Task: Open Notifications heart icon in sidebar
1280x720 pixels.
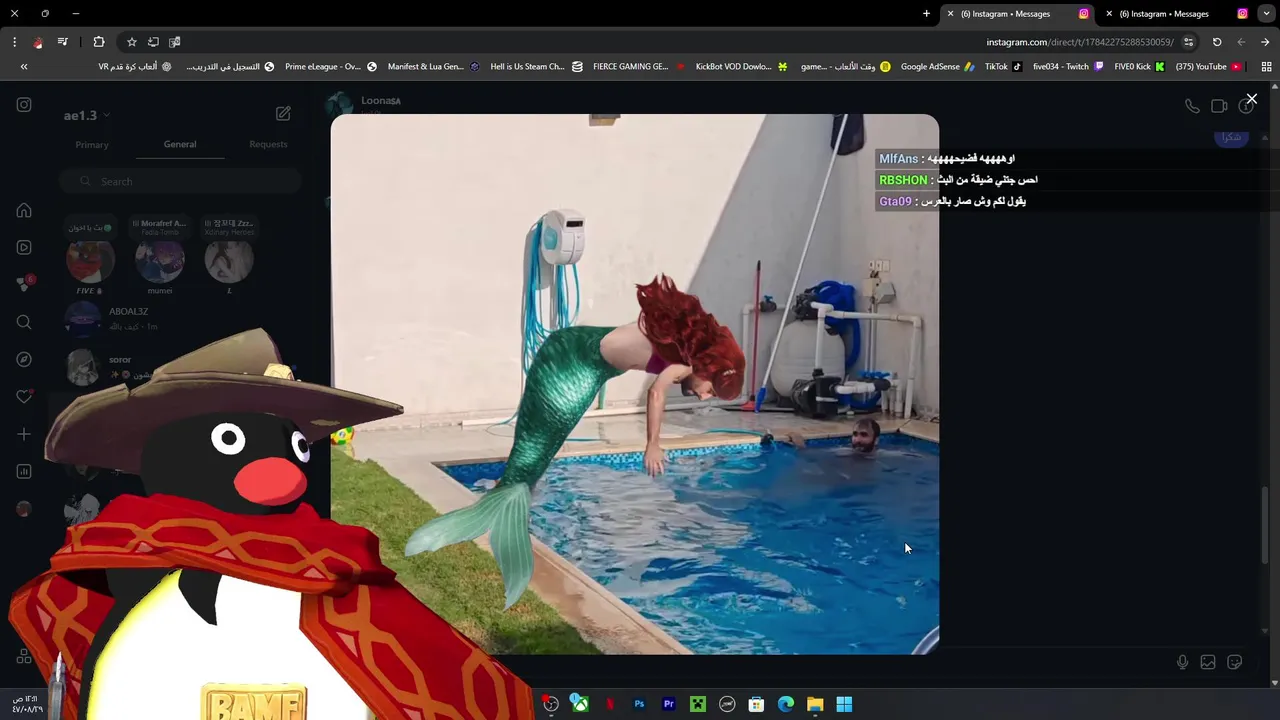Action: click(x=24, y=396)
